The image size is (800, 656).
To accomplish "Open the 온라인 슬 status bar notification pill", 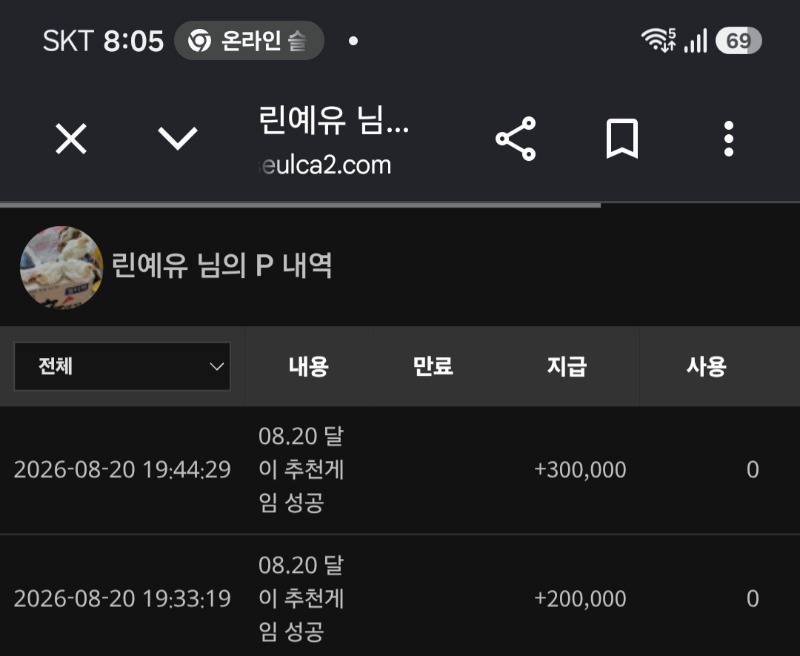I will point(249,40).
